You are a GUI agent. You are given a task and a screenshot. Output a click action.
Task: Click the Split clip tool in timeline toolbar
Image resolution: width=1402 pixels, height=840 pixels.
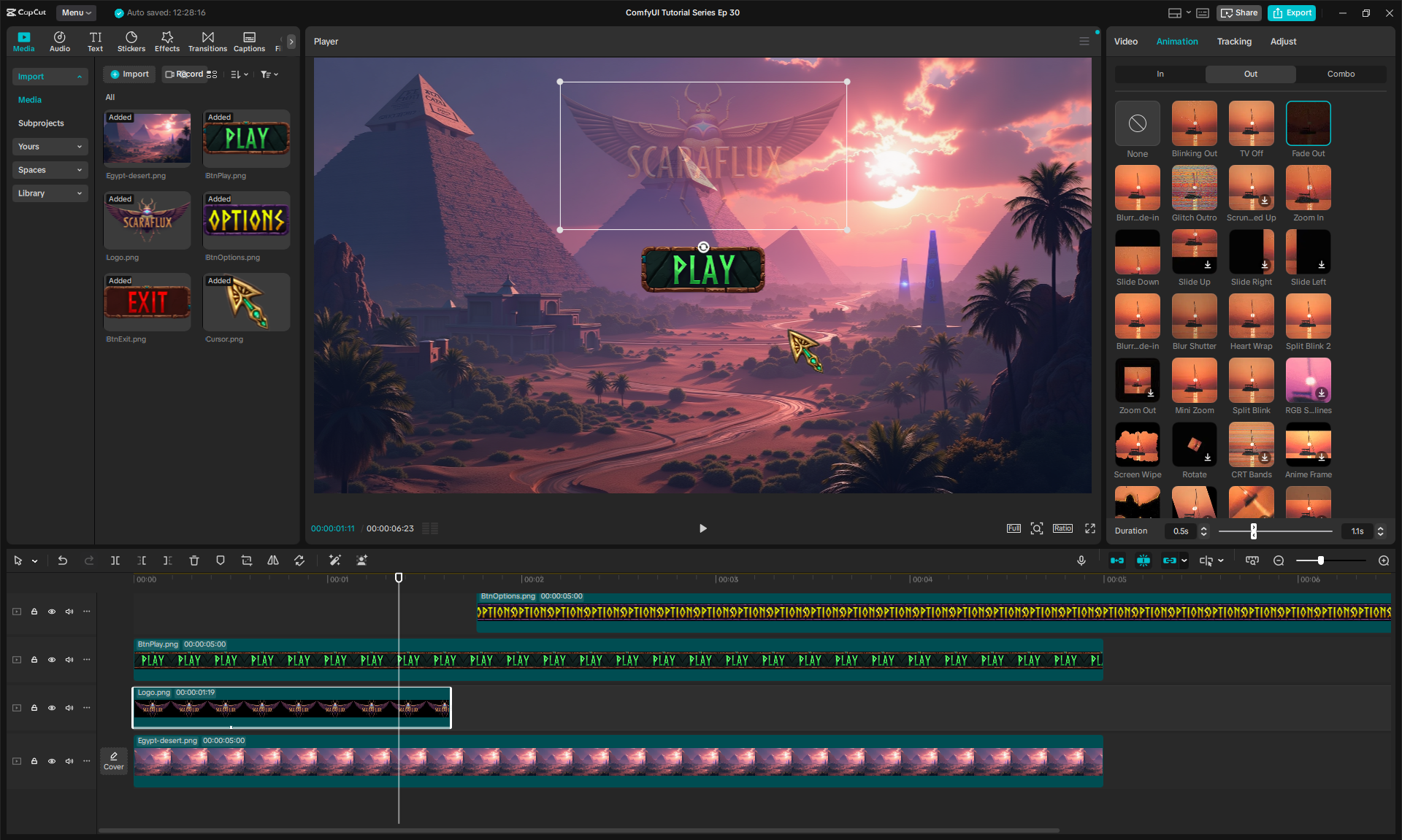point(115,560)
